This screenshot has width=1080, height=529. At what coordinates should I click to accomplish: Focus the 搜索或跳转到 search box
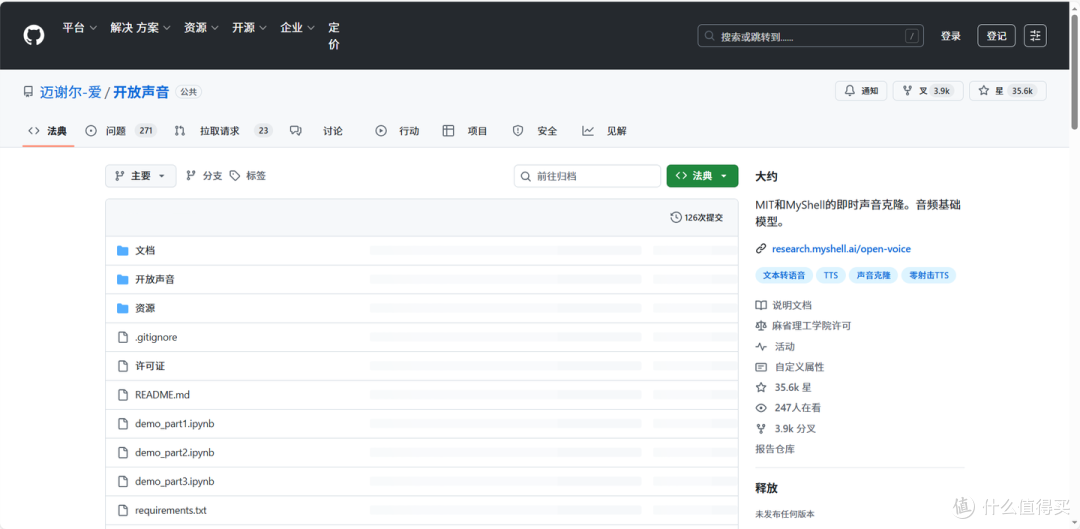810,36
